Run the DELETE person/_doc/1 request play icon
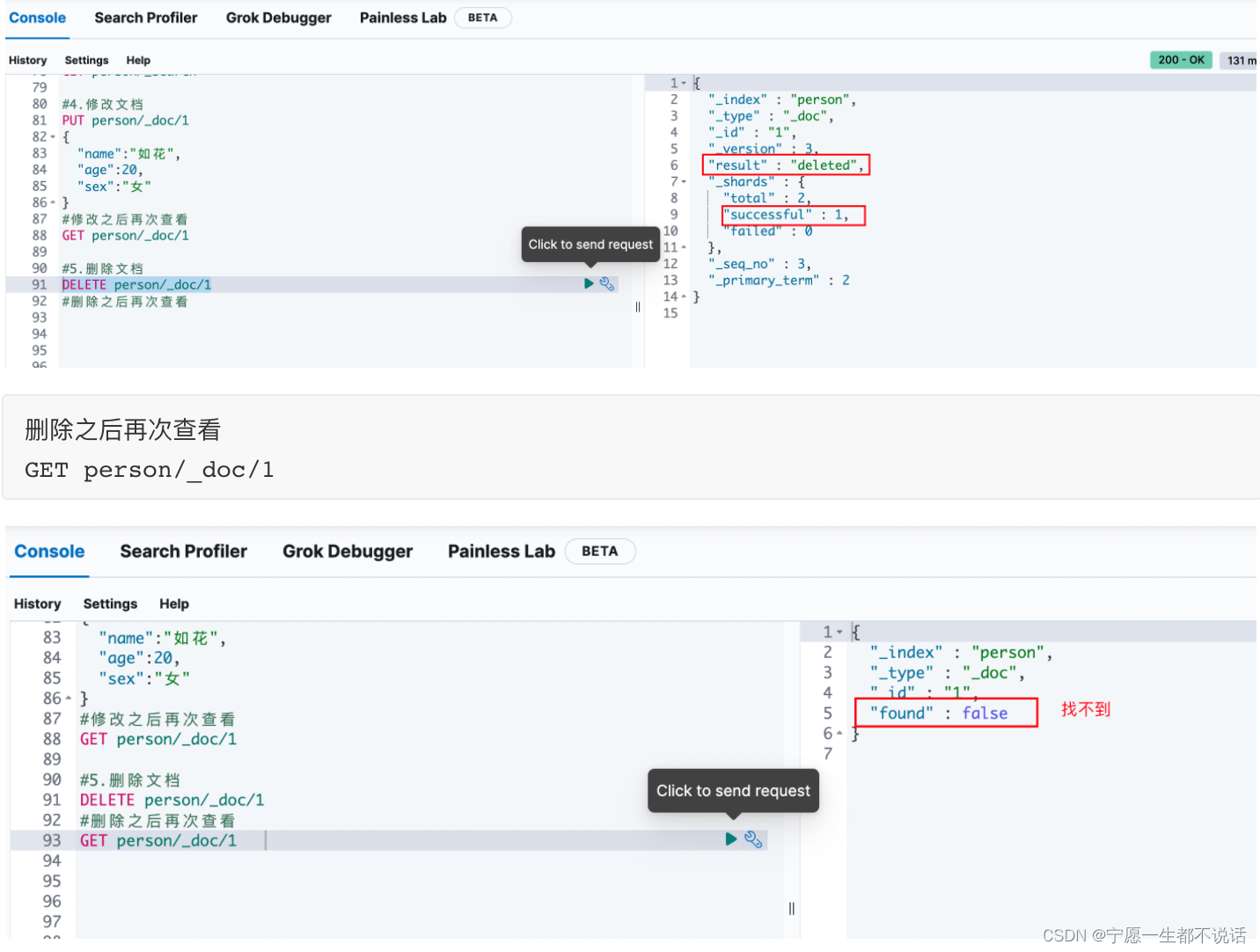 (589, 283)
